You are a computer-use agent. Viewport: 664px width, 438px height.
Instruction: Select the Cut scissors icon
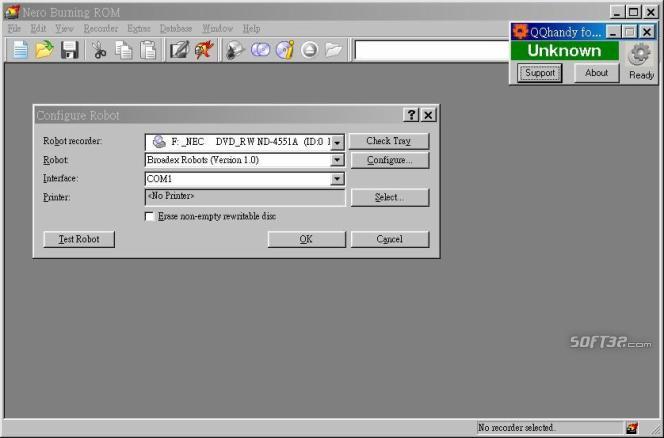[x=99, y=50]
